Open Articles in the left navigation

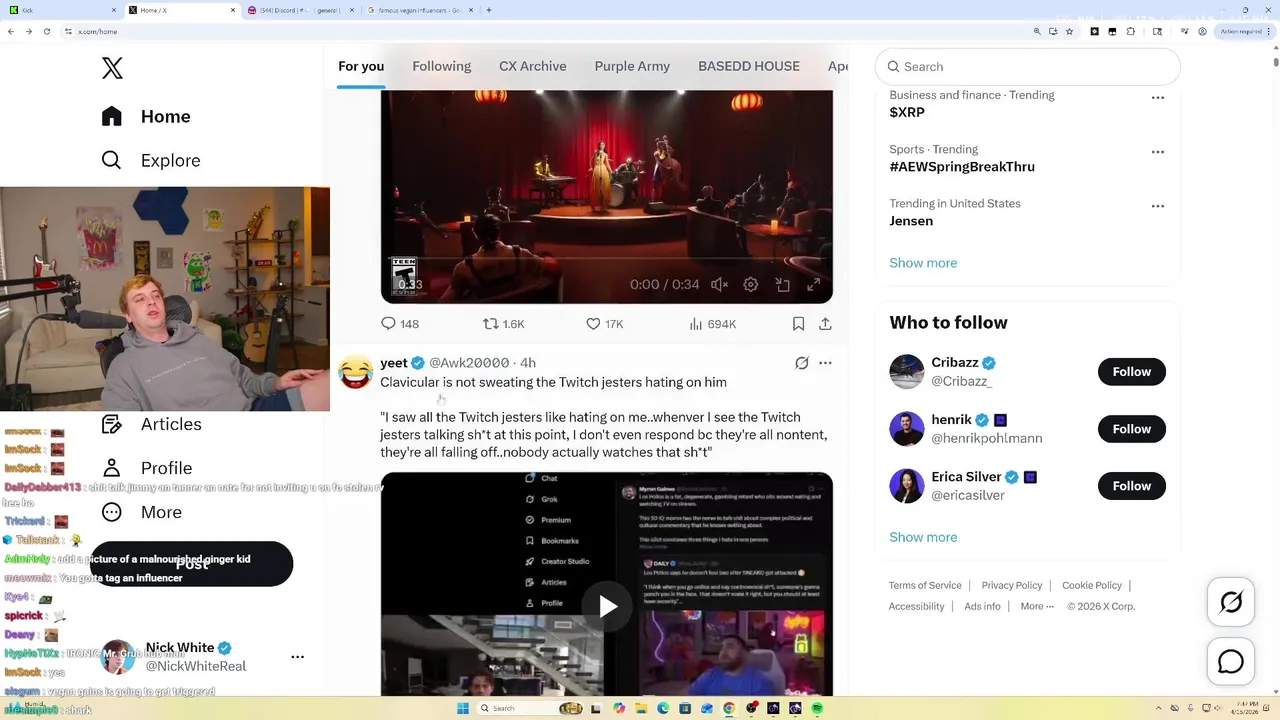click(x=151, y=424)
